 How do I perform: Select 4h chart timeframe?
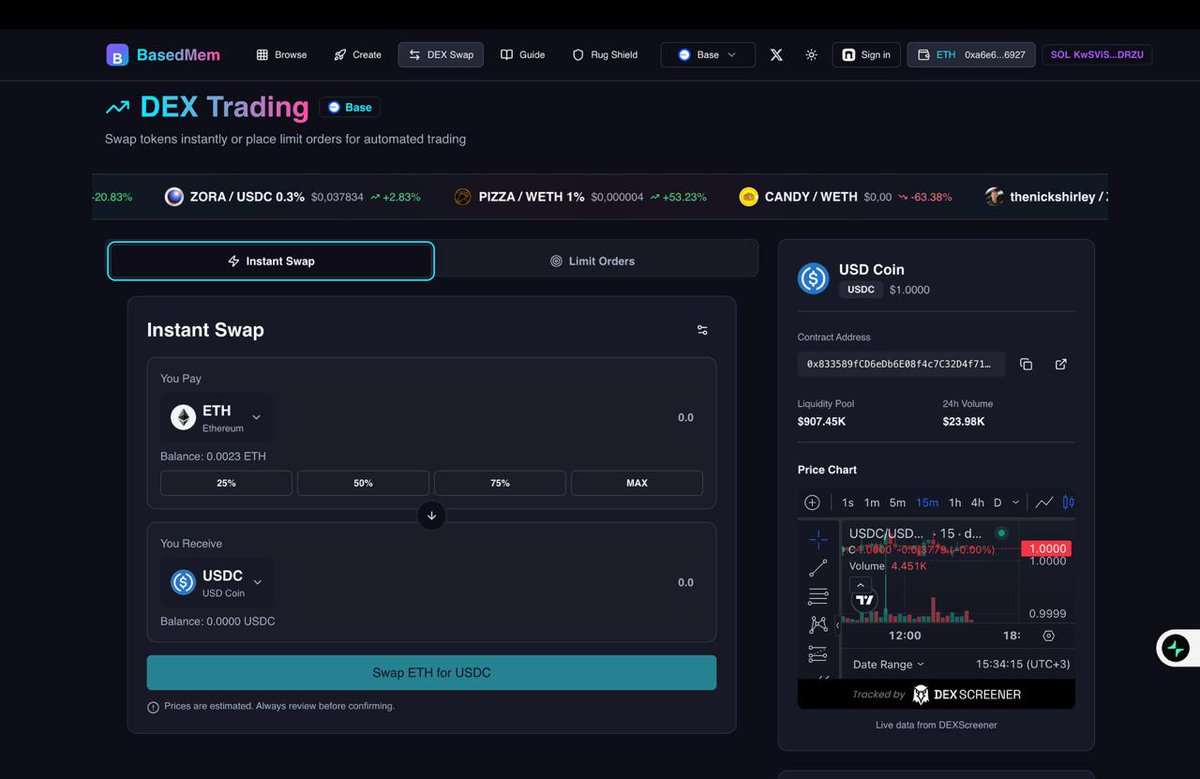978,502
